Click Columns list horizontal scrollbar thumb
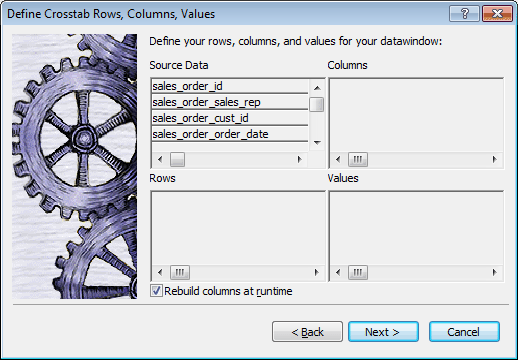 [358, 159]
